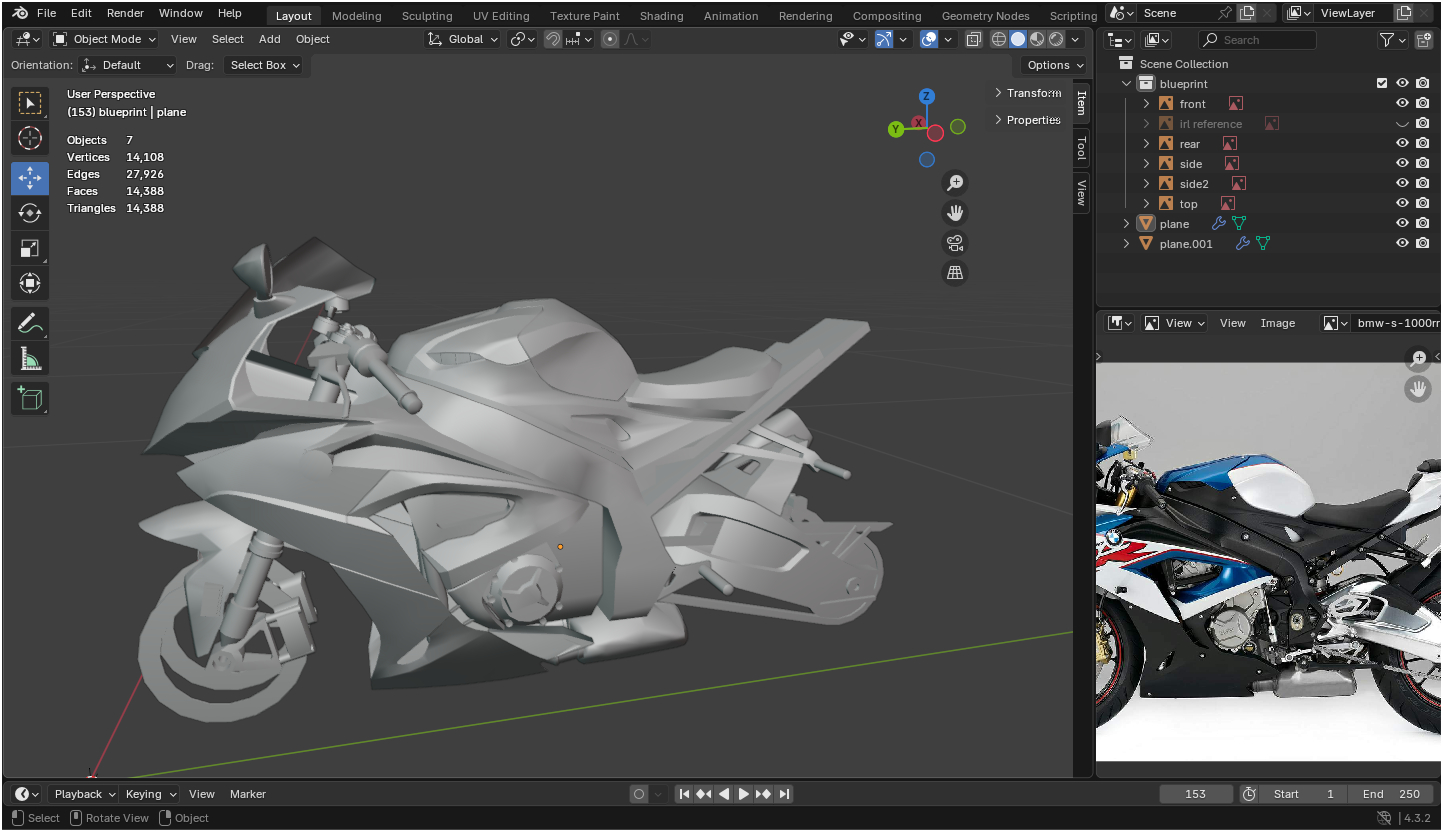
Task: Open the Global transform orientation dropdown
Action: (x=462, y=39)
